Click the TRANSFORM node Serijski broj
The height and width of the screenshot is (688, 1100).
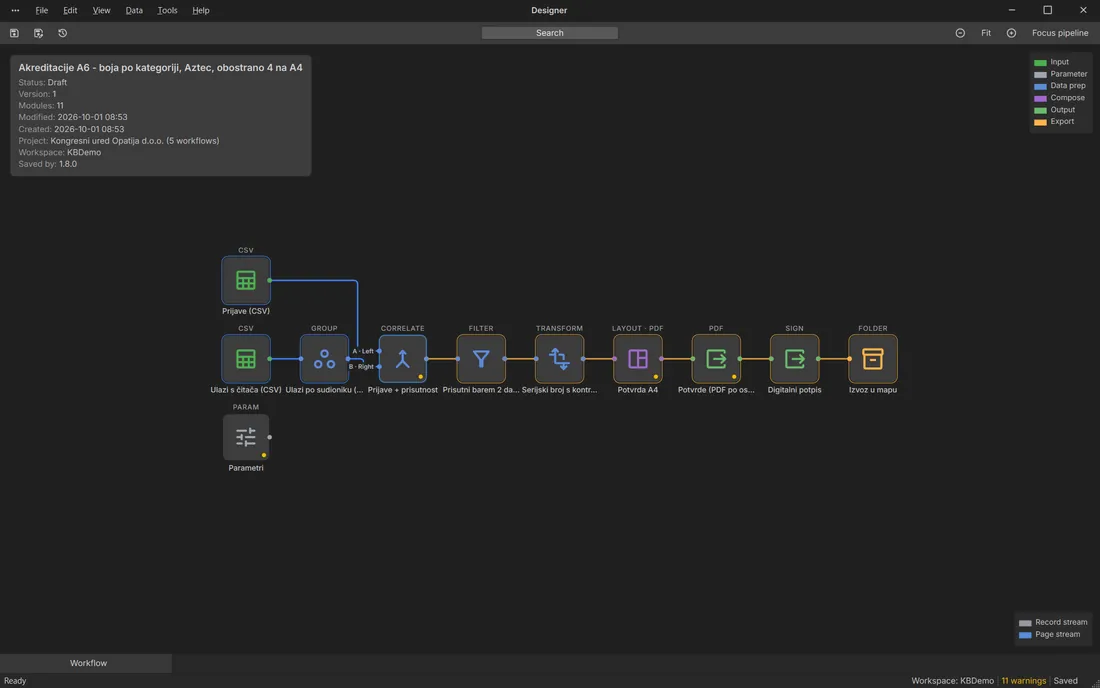coord(559,359)
